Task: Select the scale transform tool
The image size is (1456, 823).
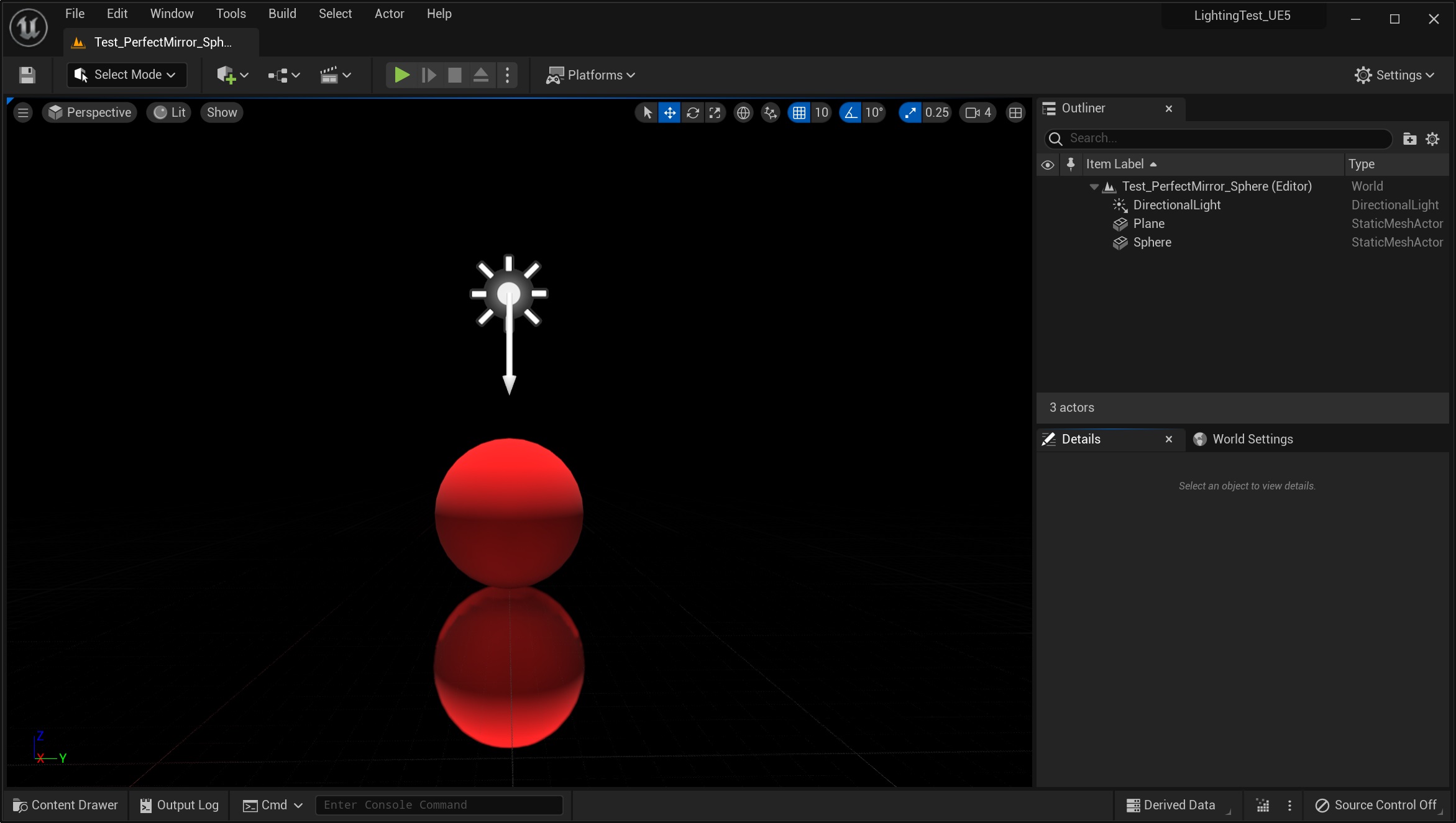Action: click(715, 112)
